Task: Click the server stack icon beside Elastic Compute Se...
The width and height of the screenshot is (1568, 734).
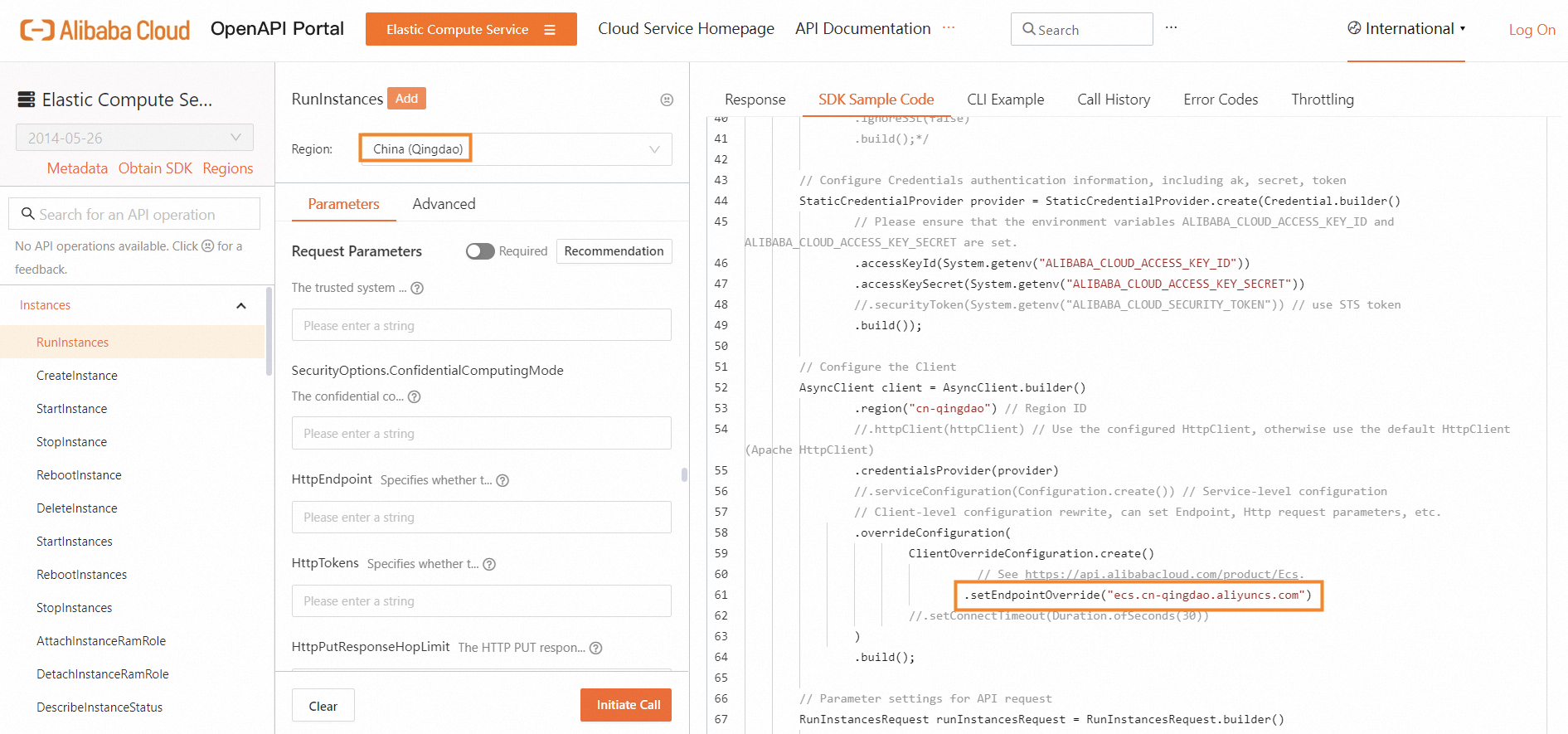Action: tap(27, 100)
